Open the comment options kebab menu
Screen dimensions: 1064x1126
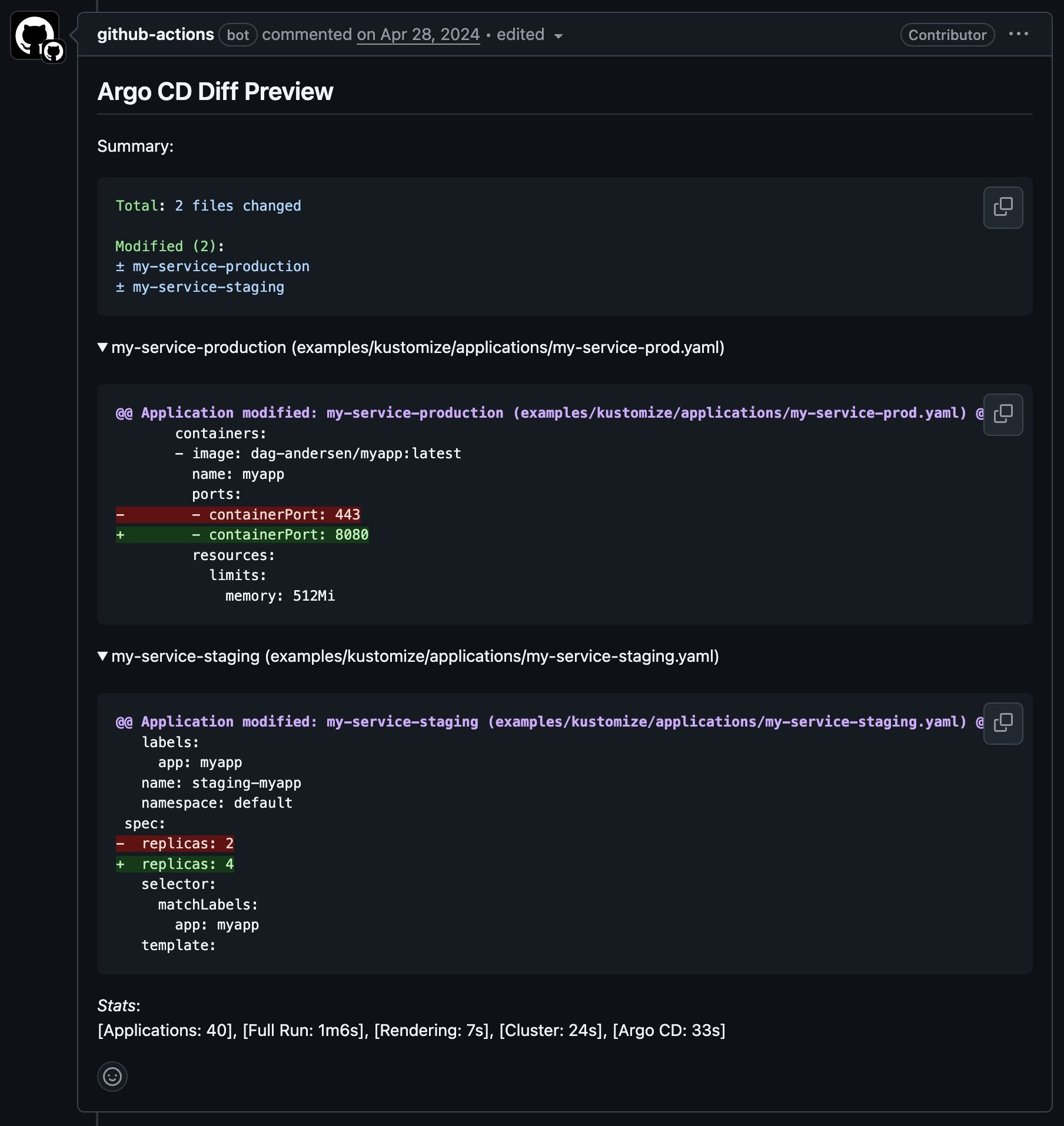(1019, 34)
